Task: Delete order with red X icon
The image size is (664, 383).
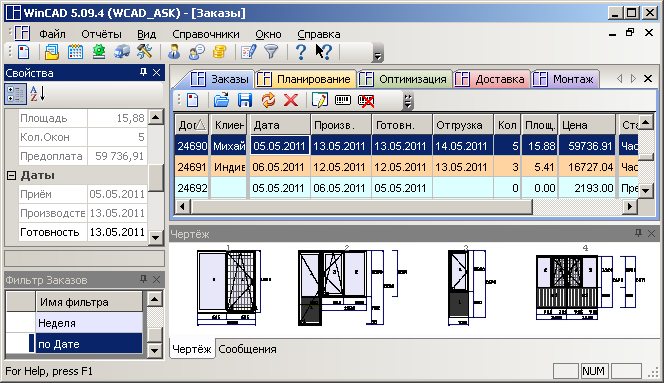Action: [291, 100]
